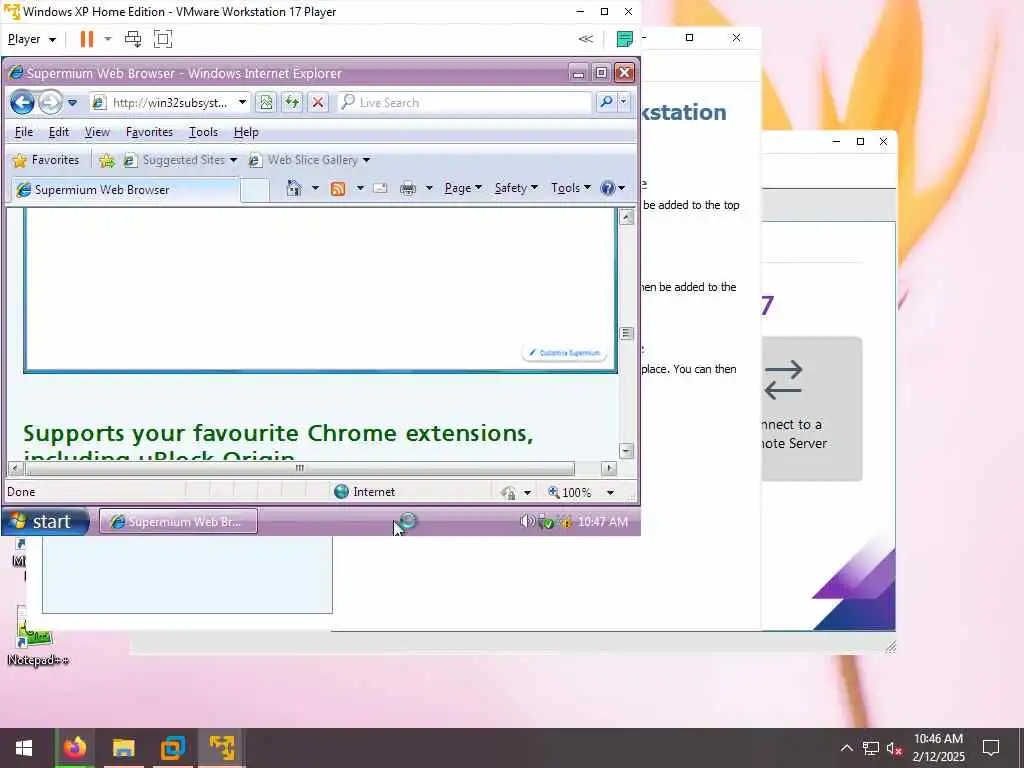Go forward in Internet Explorer
Image resolution: width=1024 pixels, height=768 pixels.
[x=50, y=103]
